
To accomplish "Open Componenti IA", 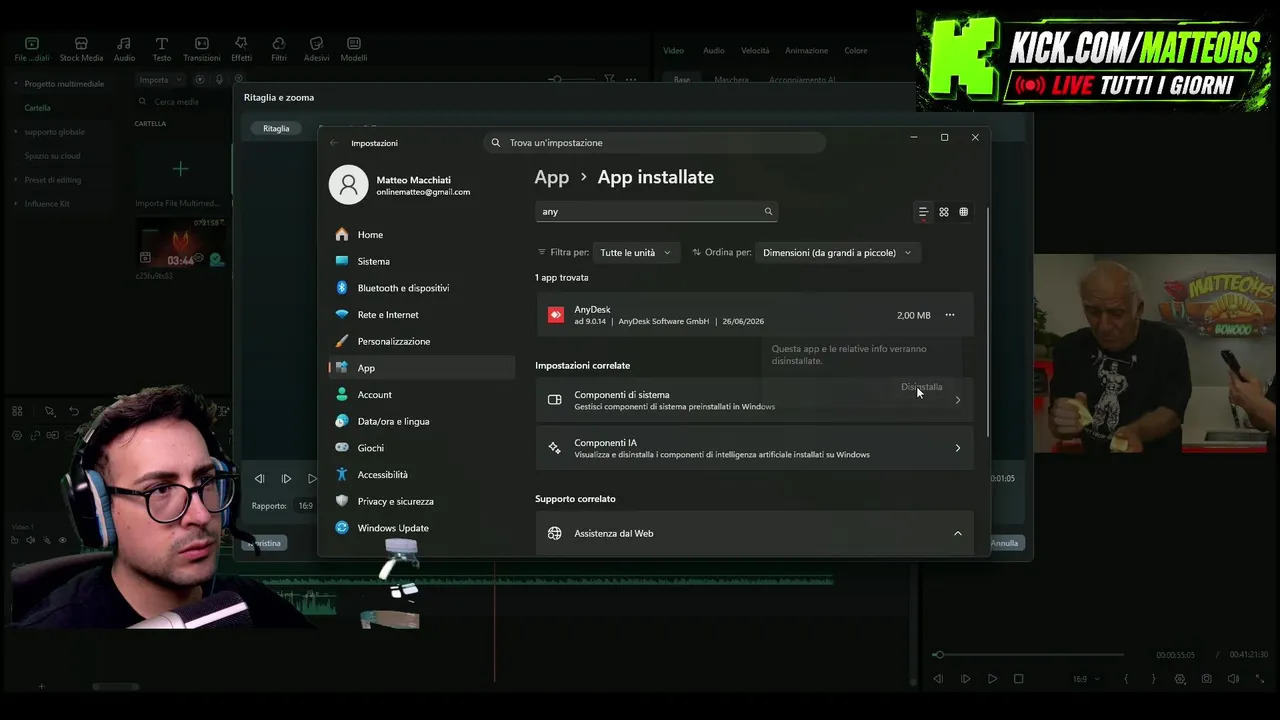I will [x=755, y=448].
